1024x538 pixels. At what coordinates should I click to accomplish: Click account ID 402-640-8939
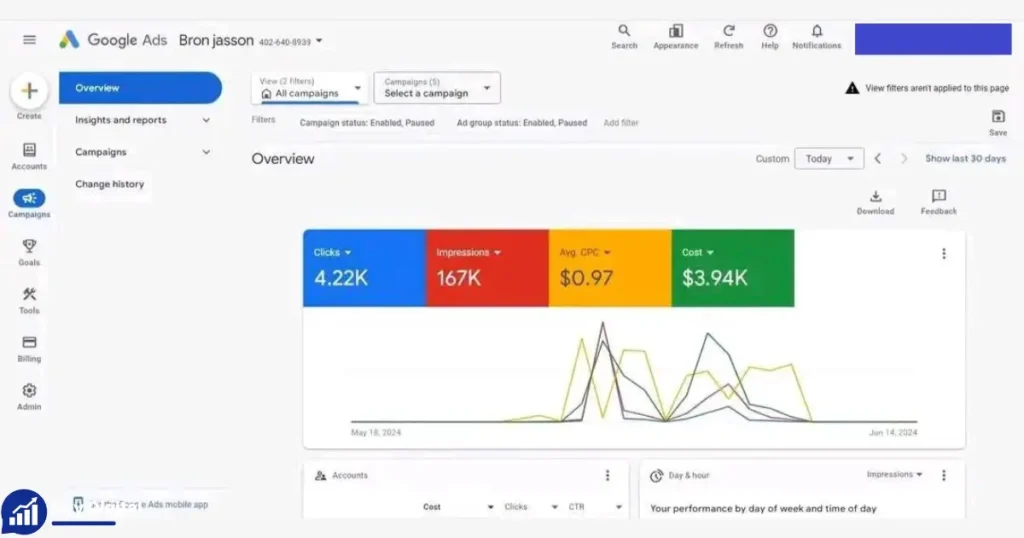(x=285, y=42)
